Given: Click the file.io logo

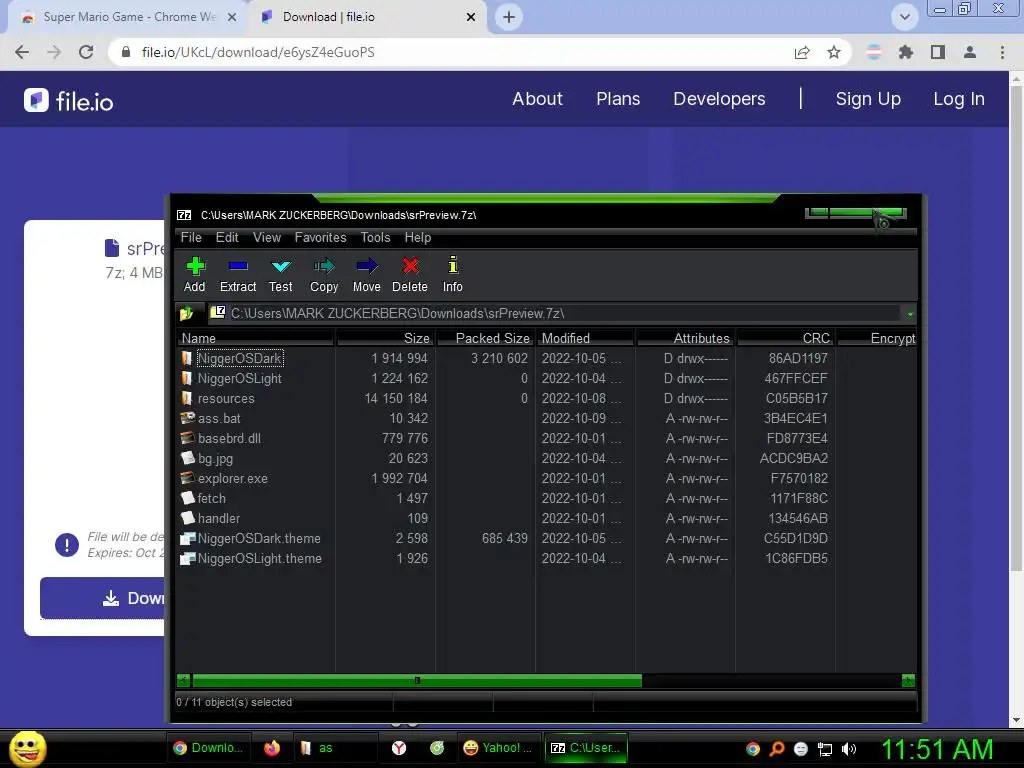Looking at the screenshot, I should point(69,101).
